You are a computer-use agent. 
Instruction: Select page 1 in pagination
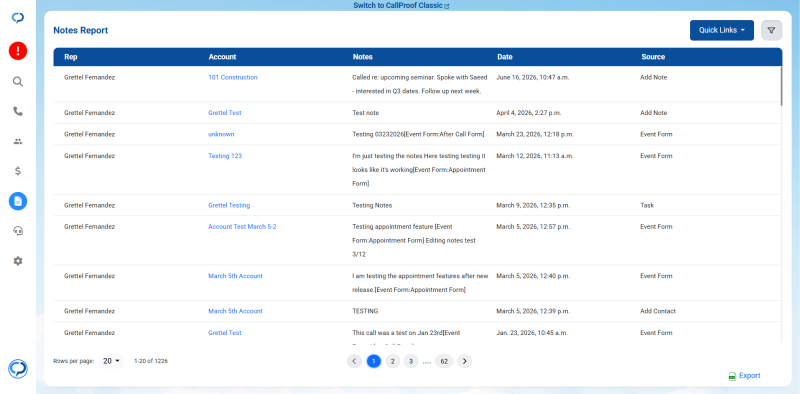point(373,361)
